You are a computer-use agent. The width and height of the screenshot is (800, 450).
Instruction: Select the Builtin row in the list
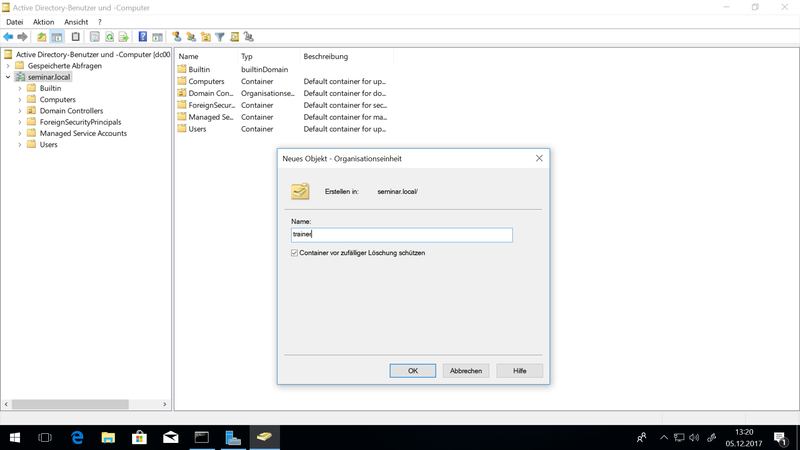(x=199, y=69)
